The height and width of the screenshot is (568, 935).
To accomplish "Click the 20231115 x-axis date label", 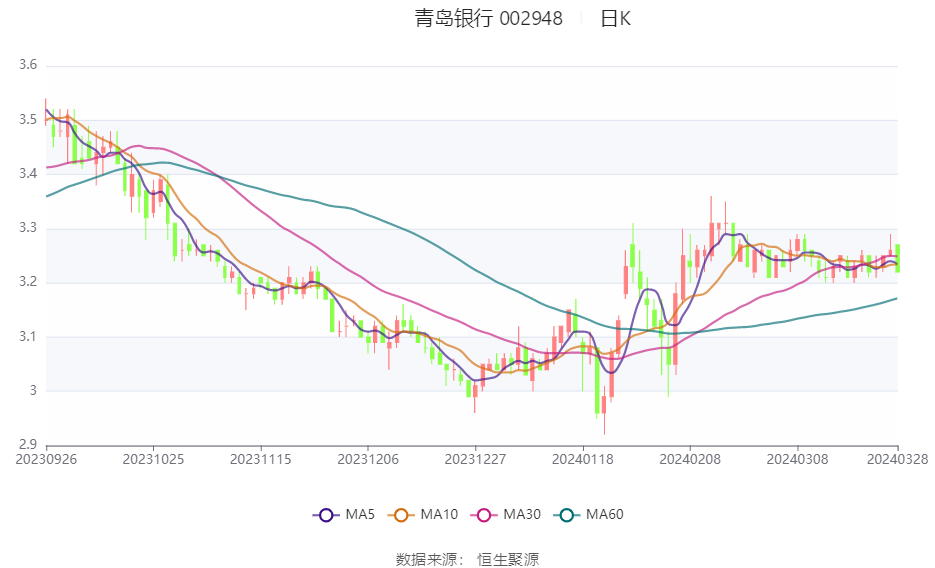I will pyautogui.click(x=261, y=460).
